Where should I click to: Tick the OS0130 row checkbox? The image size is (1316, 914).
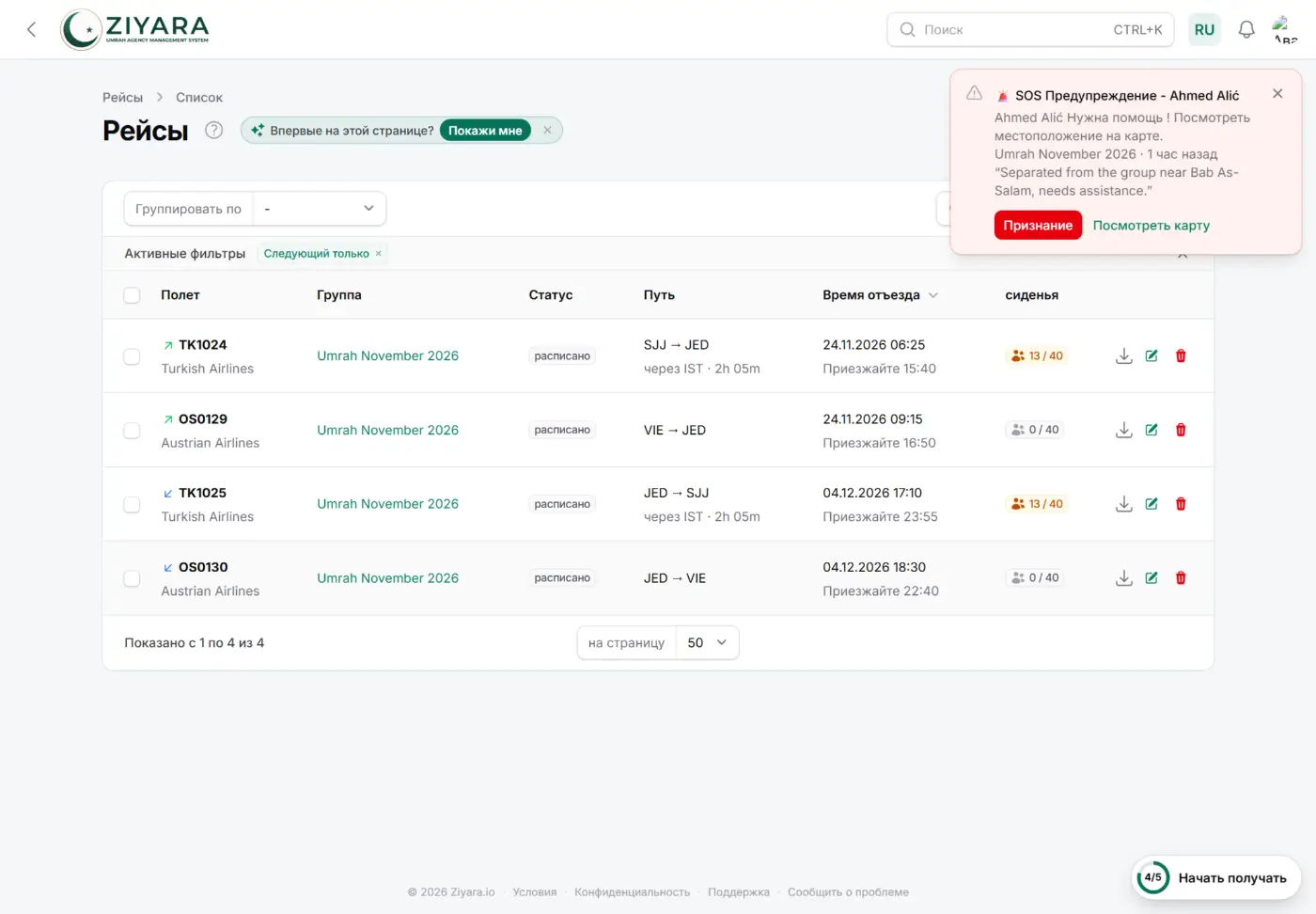132,579
